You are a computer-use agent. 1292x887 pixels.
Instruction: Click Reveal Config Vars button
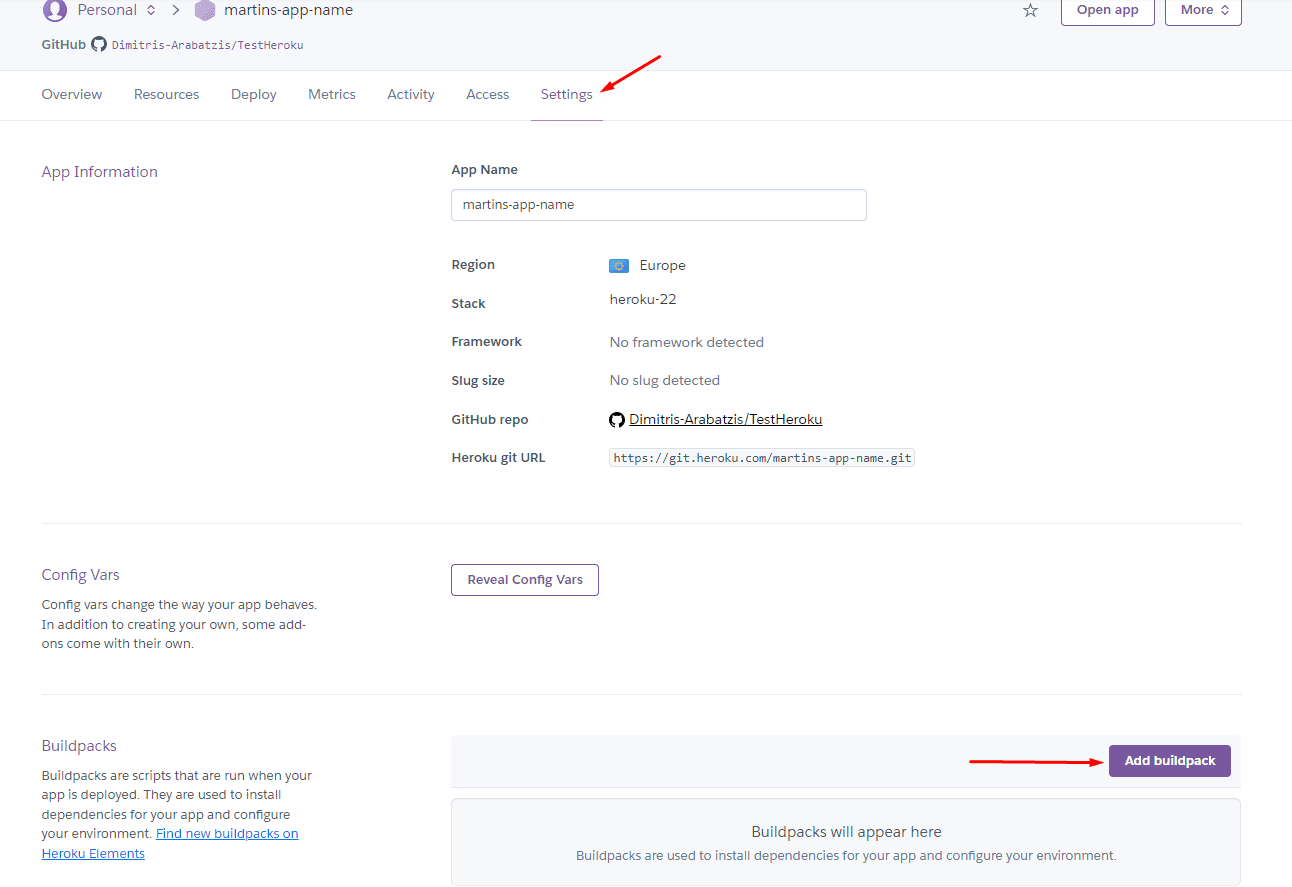click(525, 580)
